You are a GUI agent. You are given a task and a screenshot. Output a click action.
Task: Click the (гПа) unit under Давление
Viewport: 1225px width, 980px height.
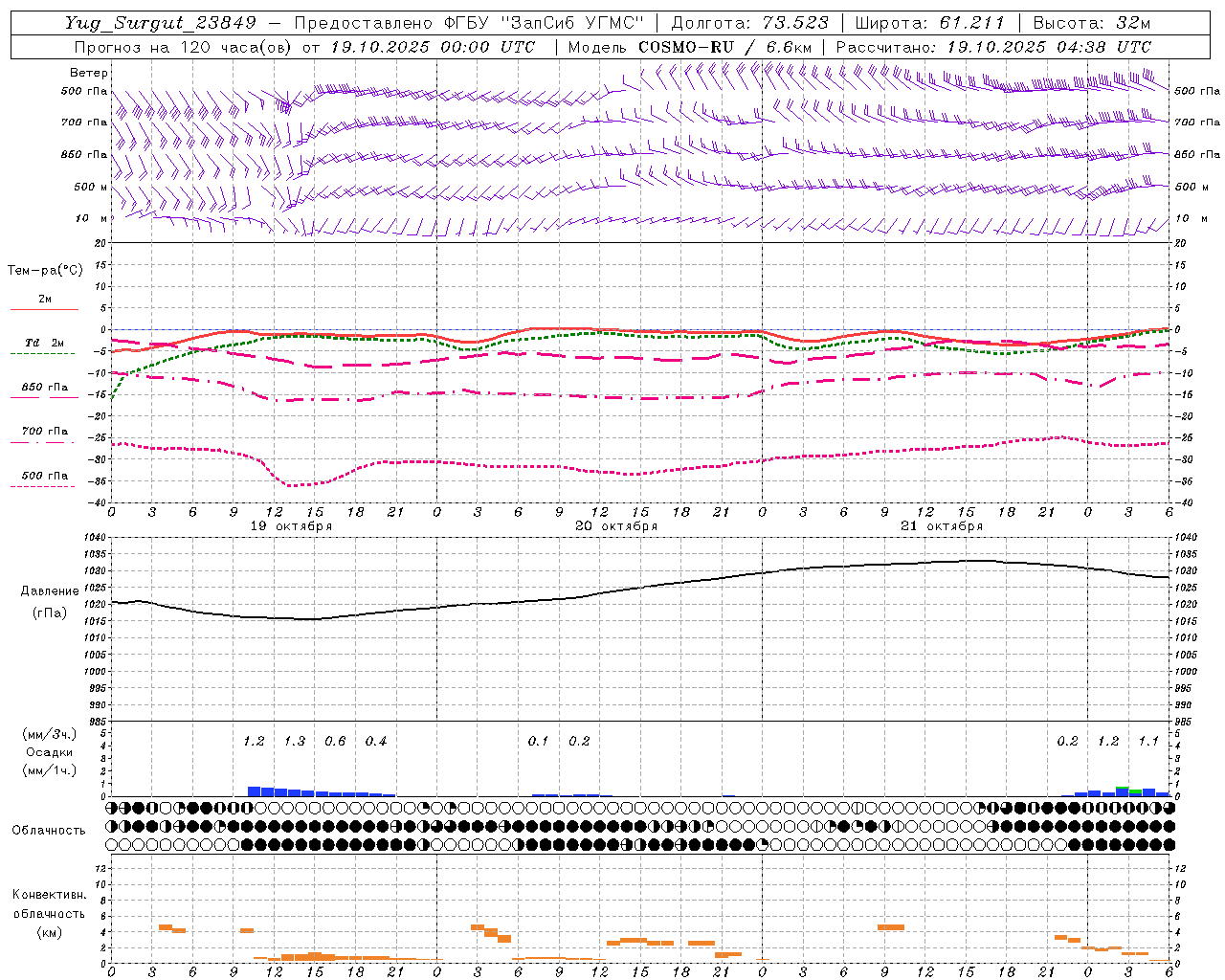pyautogui.click(x=50, y=613)
